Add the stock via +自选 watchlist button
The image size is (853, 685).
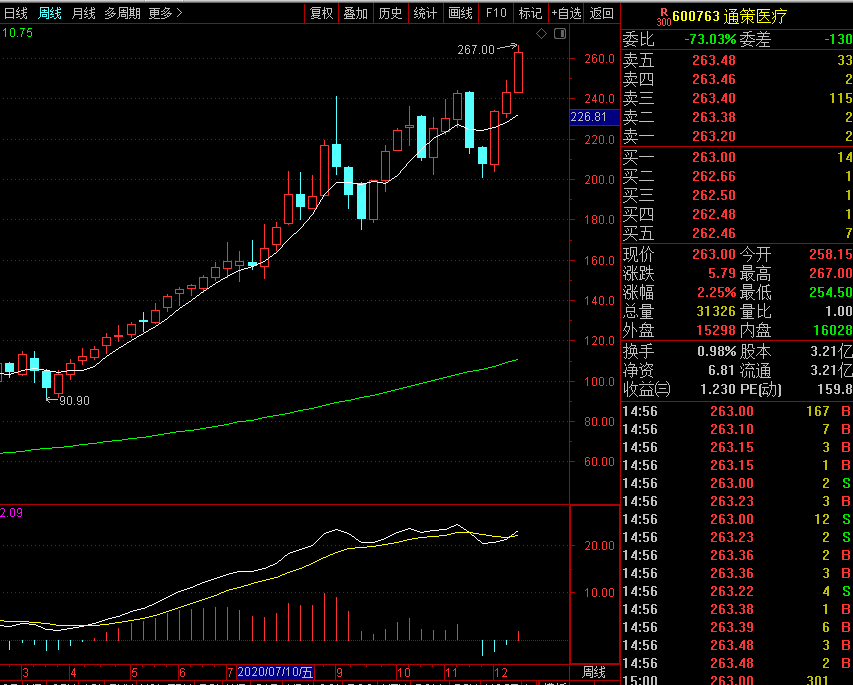point(566,13)
